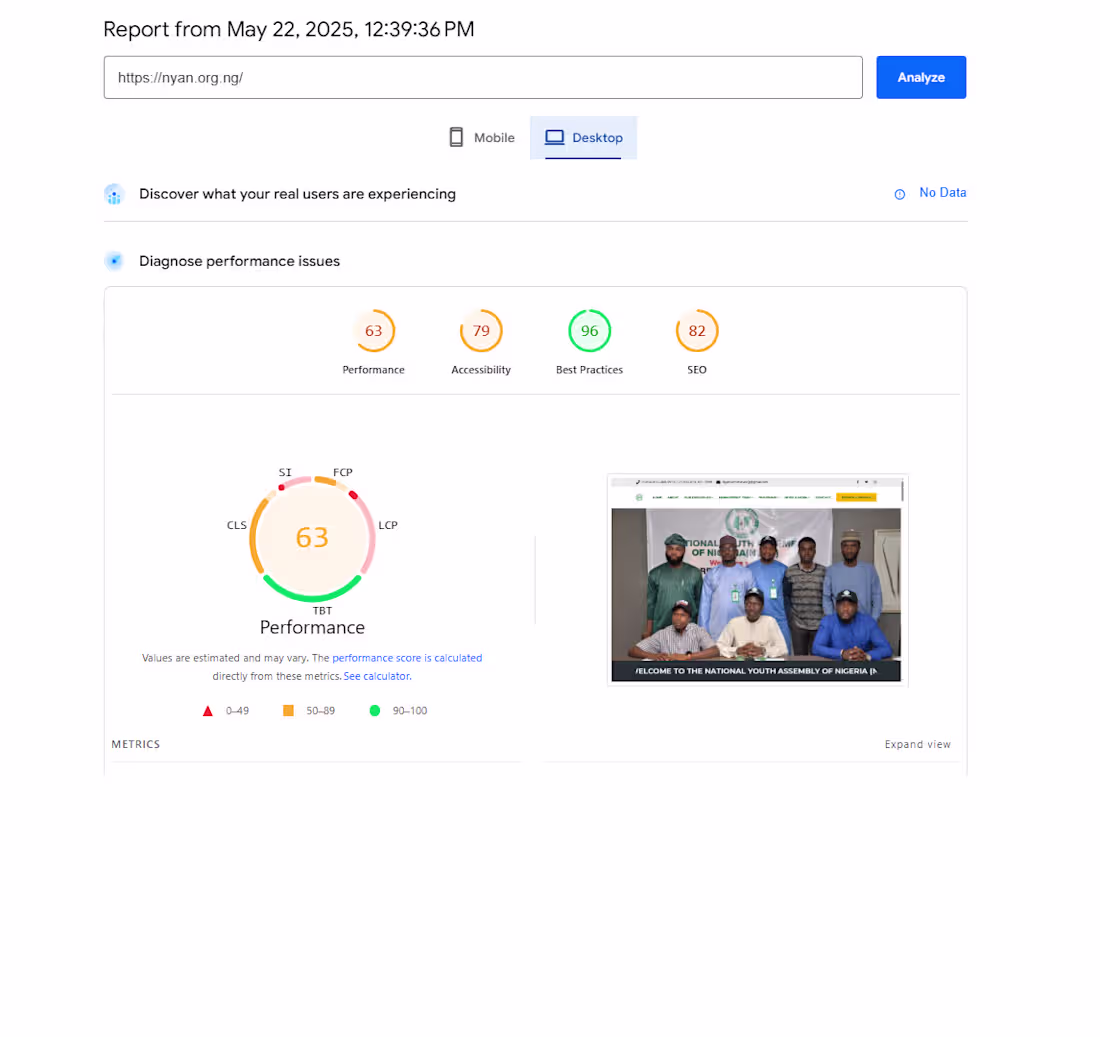Click the red 0–49 legend marker
This screenshot has width=1100, height=1037.
(208, 710)
